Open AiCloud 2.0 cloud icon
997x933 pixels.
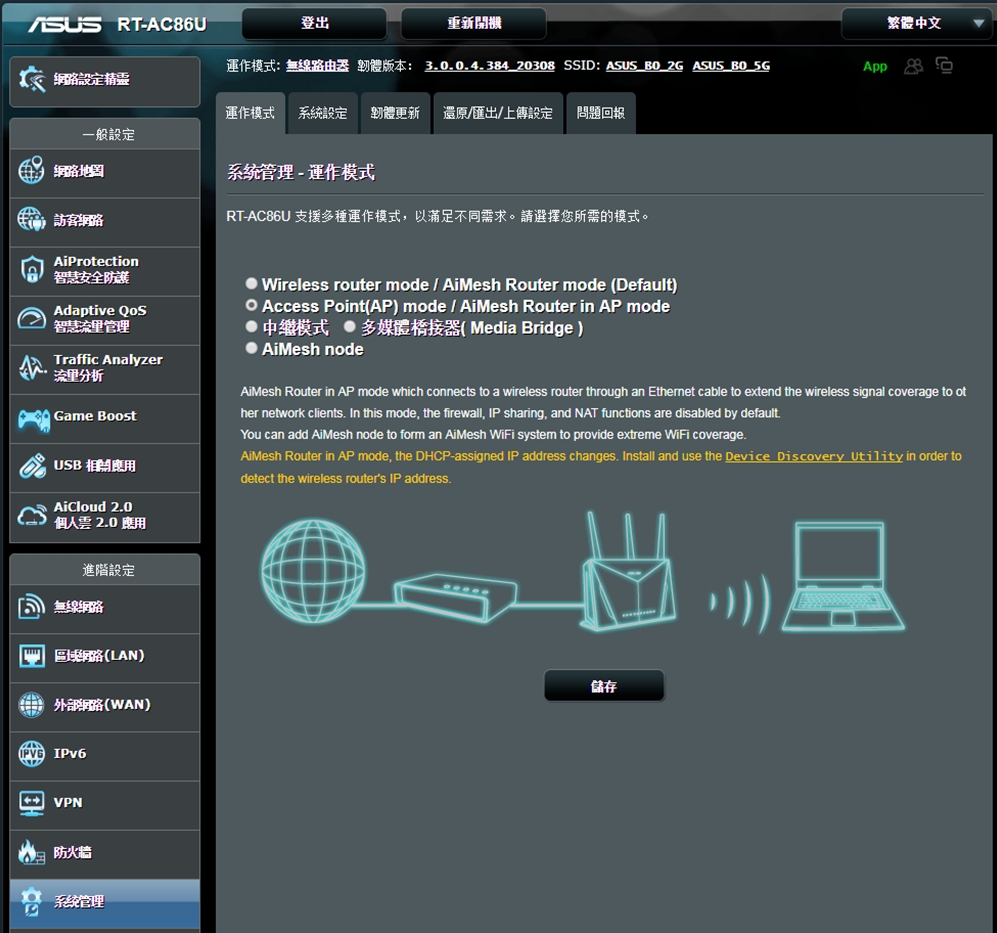32,515
